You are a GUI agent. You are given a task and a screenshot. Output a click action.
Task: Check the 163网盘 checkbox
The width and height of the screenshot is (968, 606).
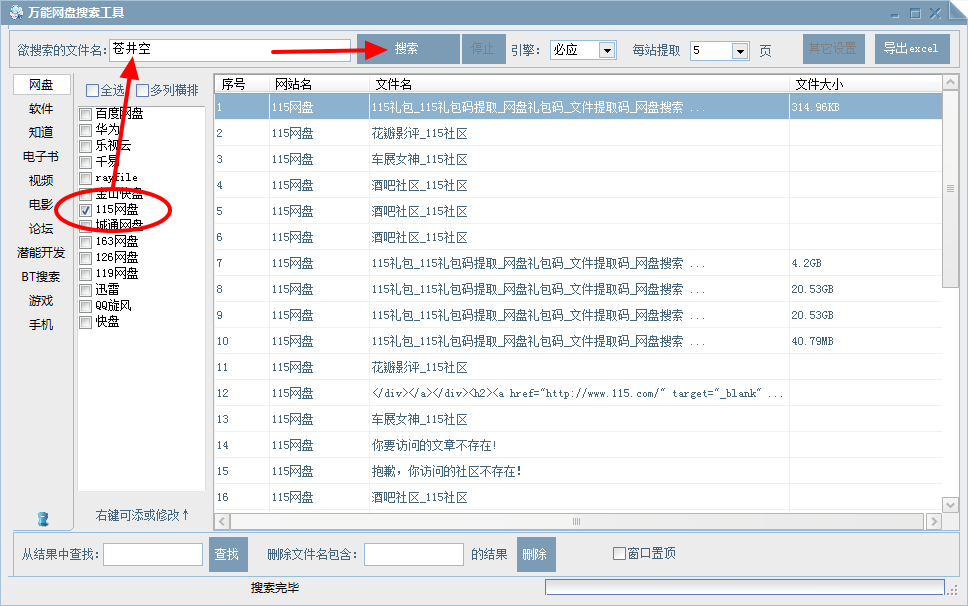86,243
